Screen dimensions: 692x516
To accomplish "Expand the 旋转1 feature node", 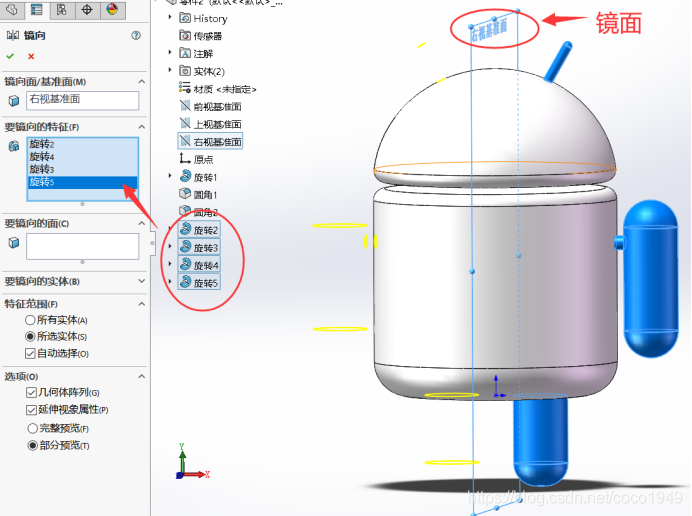I will (x=170, y=176).
